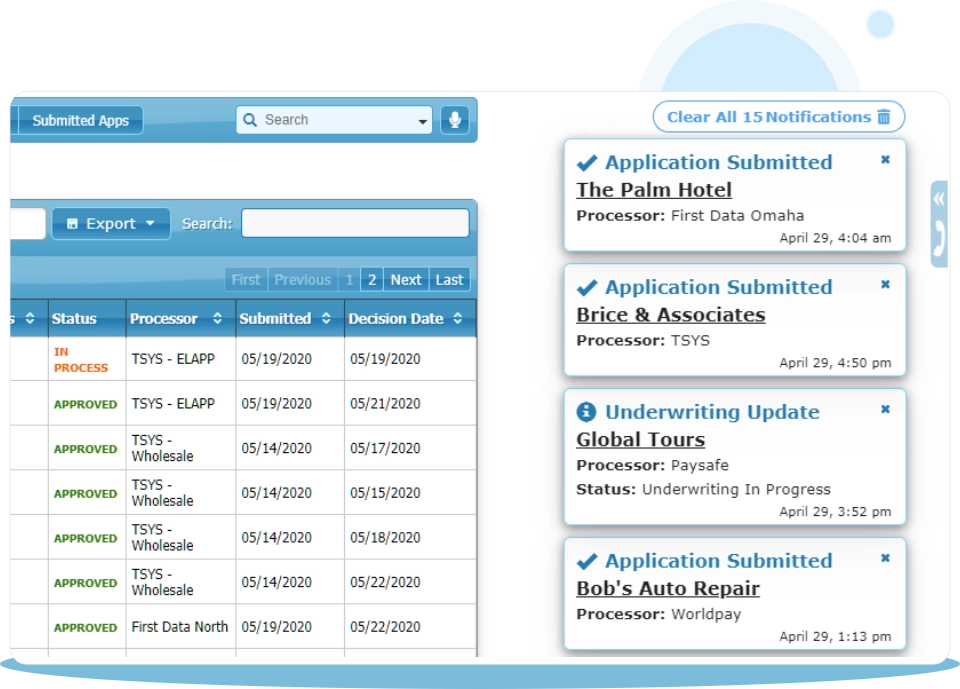Image resolution: width=960 pixels, height=689 pixels.
Task: Open The Palm Hotel link
Action: point(654,190)
